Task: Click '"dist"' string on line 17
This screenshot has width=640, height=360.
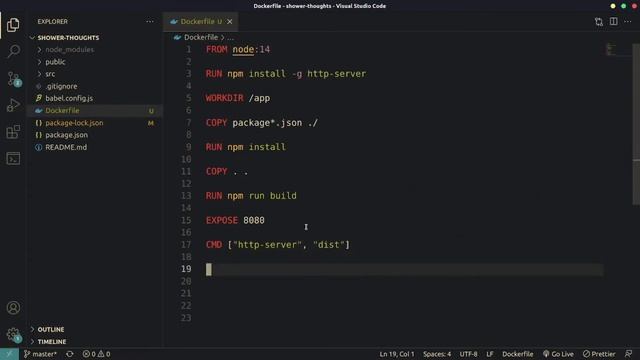Action: 329,245
